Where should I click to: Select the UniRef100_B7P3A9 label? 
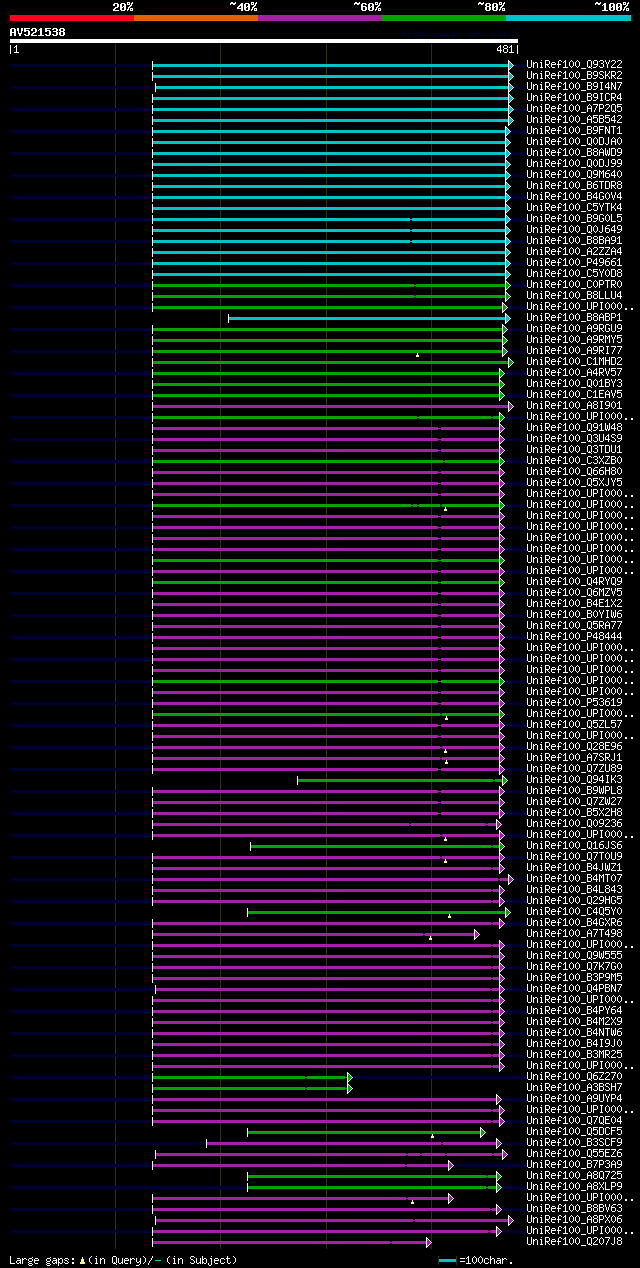coord(574,1164)
